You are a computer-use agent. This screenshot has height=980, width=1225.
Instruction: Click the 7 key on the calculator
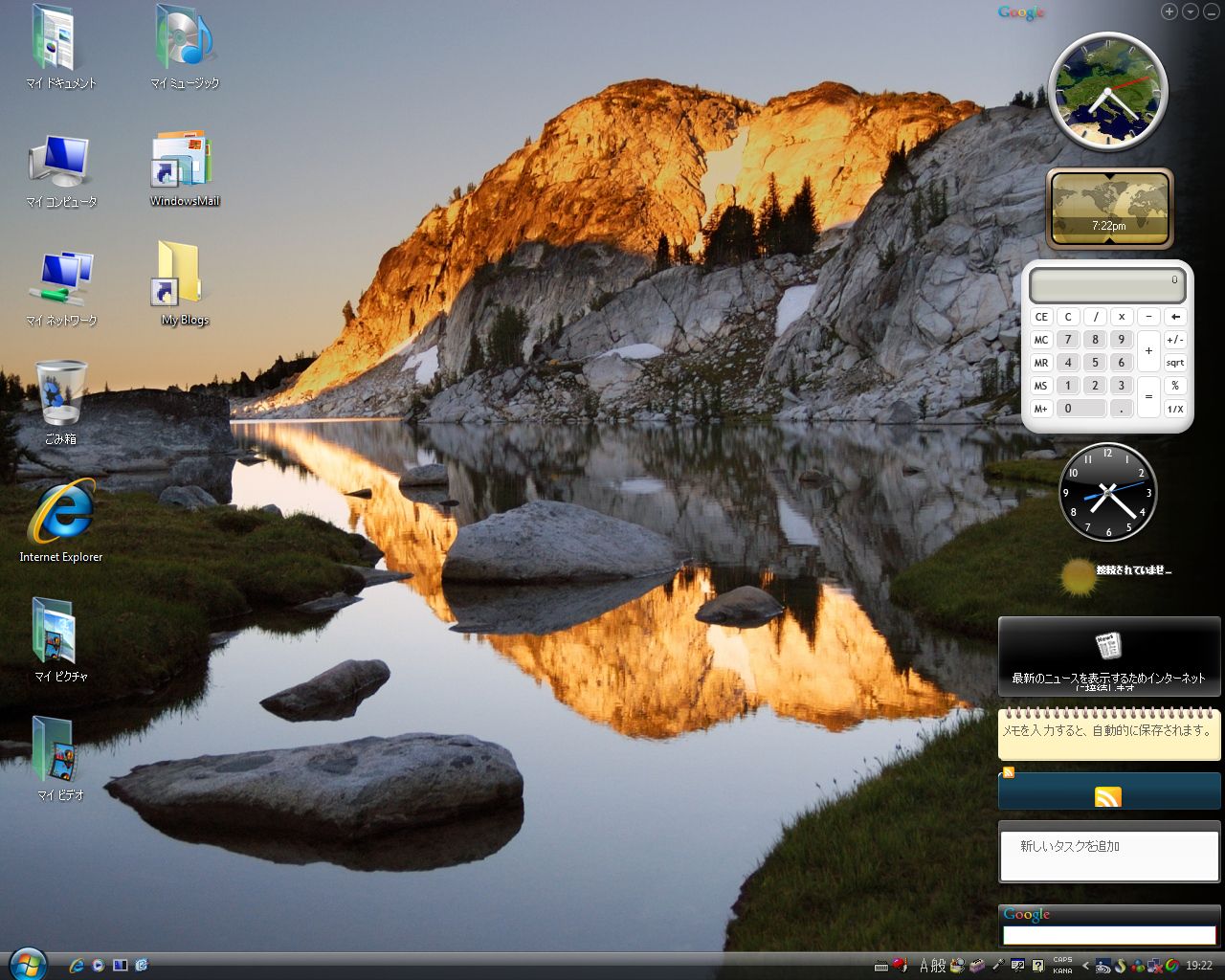tap(1068, 340)
